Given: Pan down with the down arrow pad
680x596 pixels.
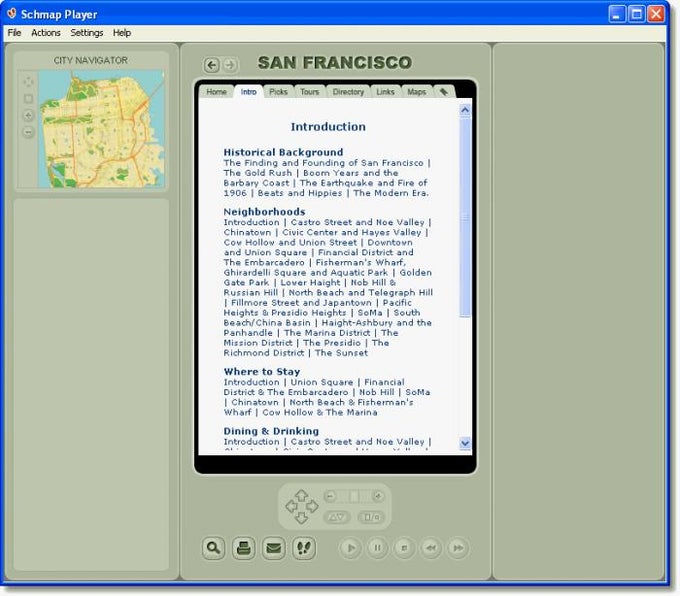Looking at the screenshot, I should pos(301,517).
